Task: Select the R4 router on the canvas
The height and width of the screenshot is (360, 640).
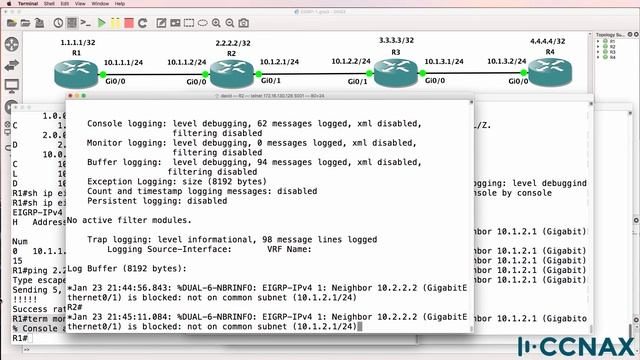Action: click(550, 72)
